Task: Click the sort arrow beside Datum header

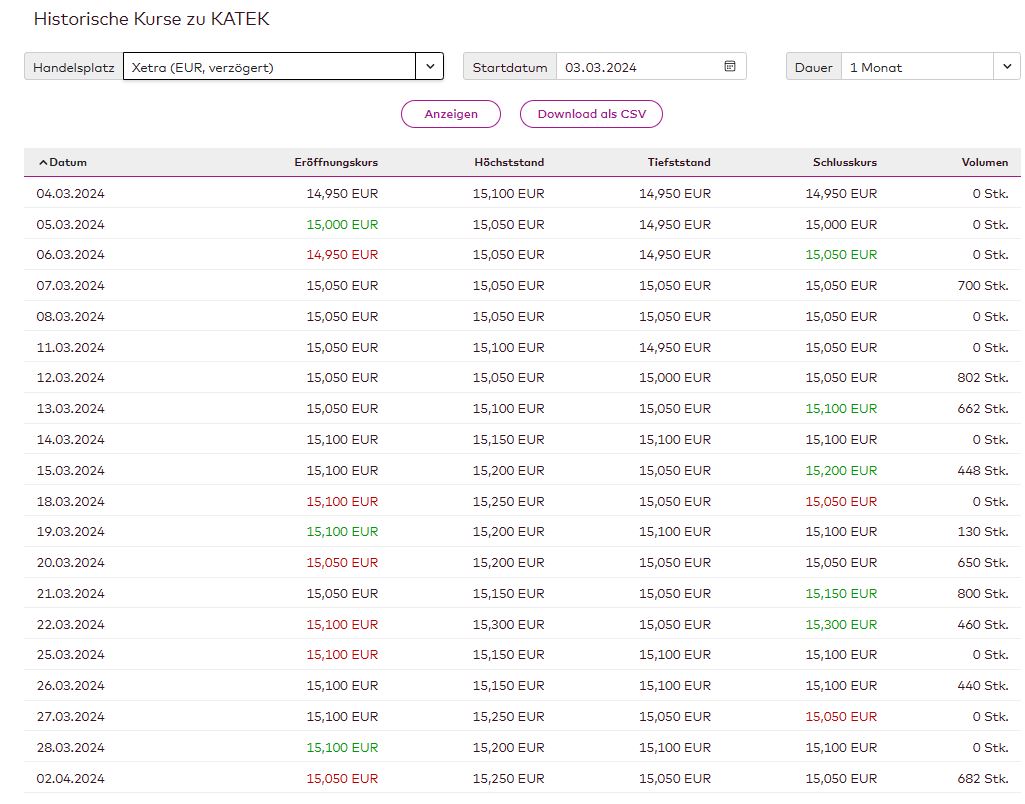Action: [x=43, y=163]
